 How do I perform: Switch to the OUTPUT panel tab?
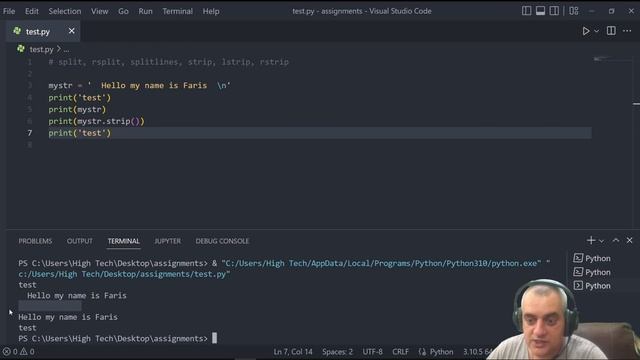coord(80,241)
